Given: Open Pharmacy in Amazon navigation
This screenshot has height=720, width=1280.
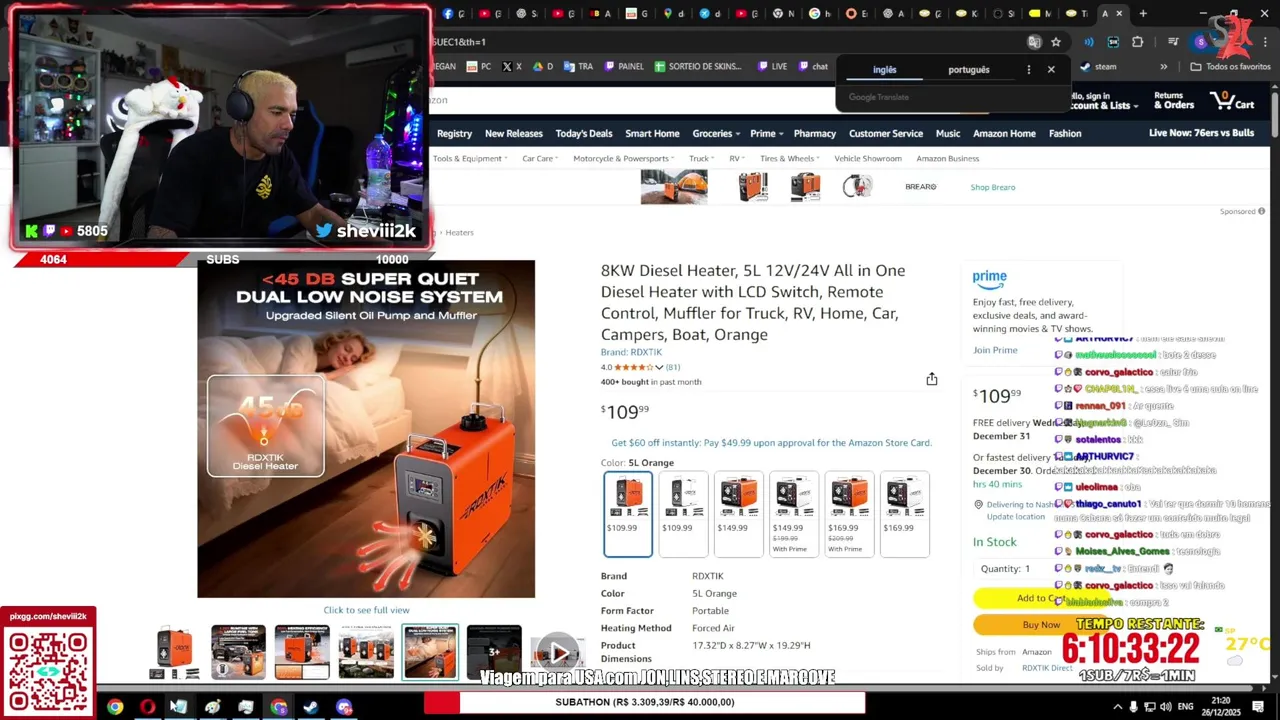Looking at the screenshot, I should (x=815, y=133).
